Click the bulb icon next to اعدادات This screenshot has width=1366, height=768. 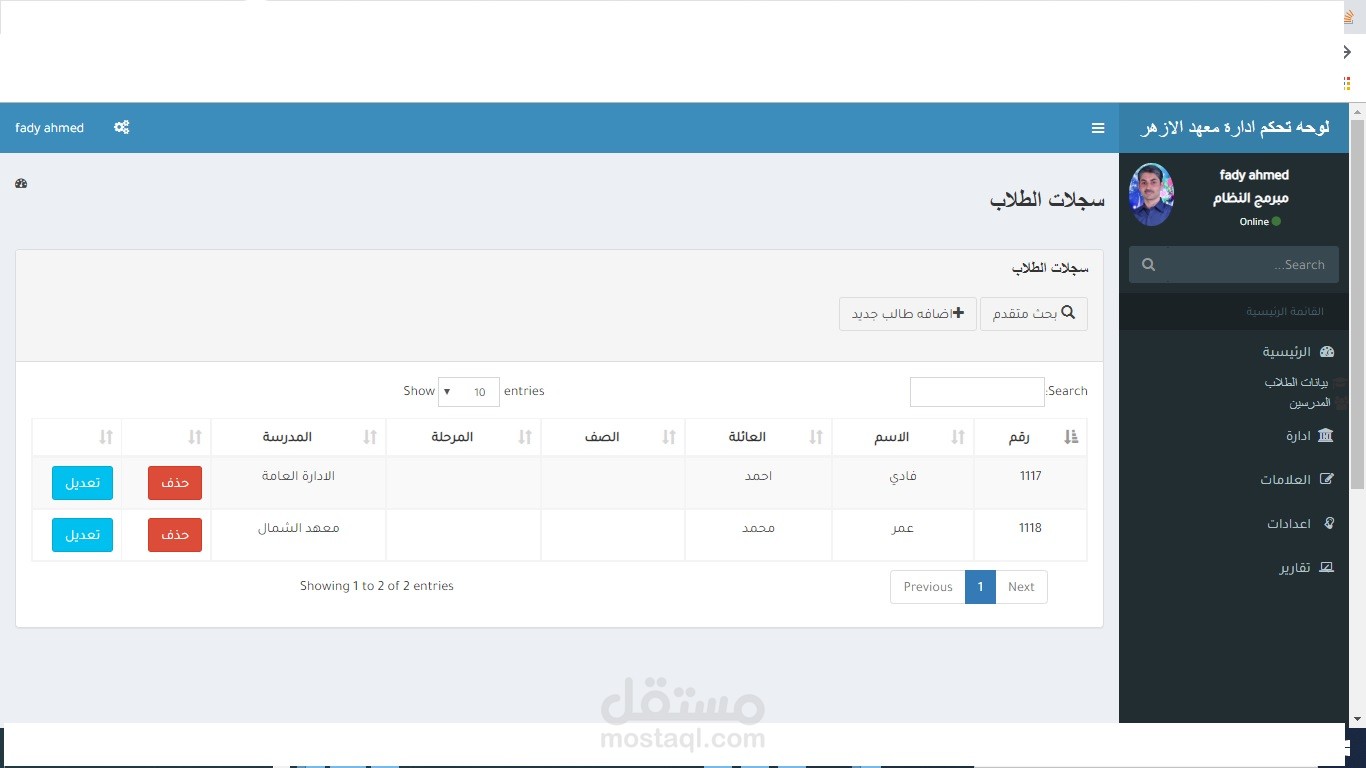coord(1329,523)
